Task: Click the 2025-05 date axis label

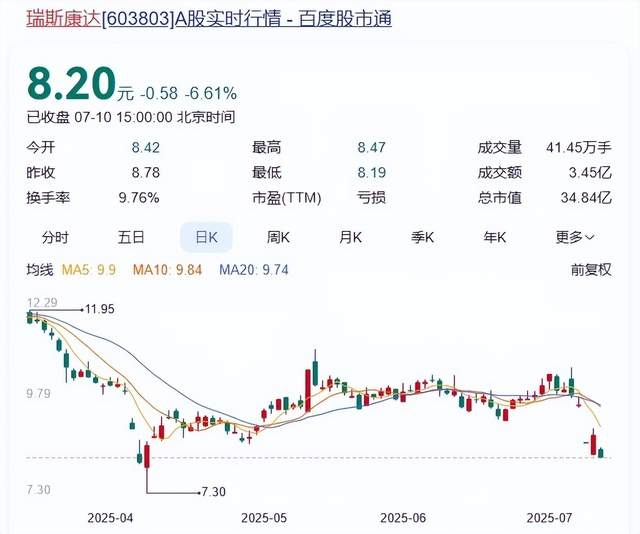Action: point(264,518)
